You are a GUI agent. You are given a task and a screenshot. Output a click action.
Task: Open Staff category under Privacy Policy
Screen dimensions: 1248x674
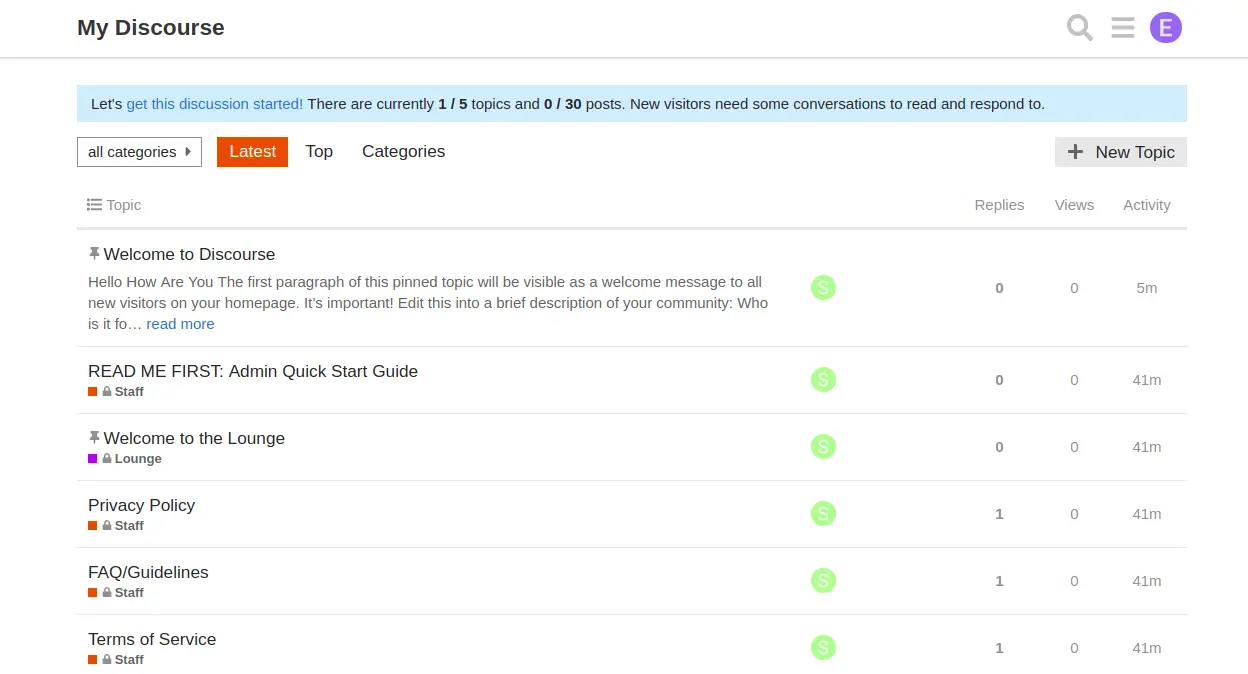click(x=129, y=526)
